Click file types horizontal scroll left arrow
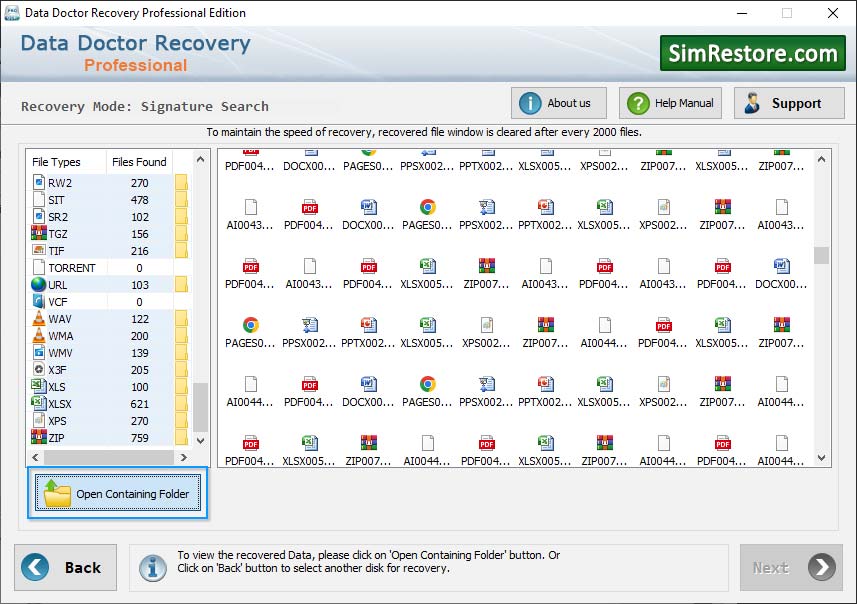857x604 pixels. [36, 457]
